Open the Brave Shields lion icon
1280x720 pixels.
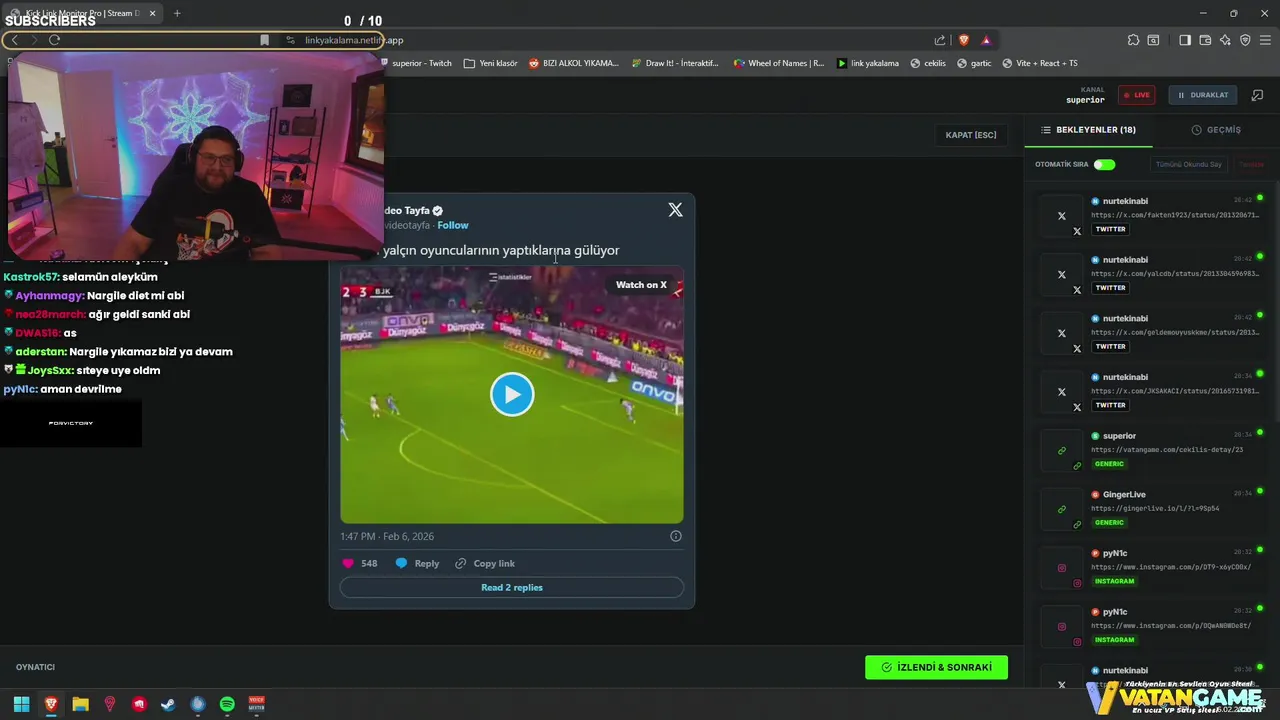(964, 40)
